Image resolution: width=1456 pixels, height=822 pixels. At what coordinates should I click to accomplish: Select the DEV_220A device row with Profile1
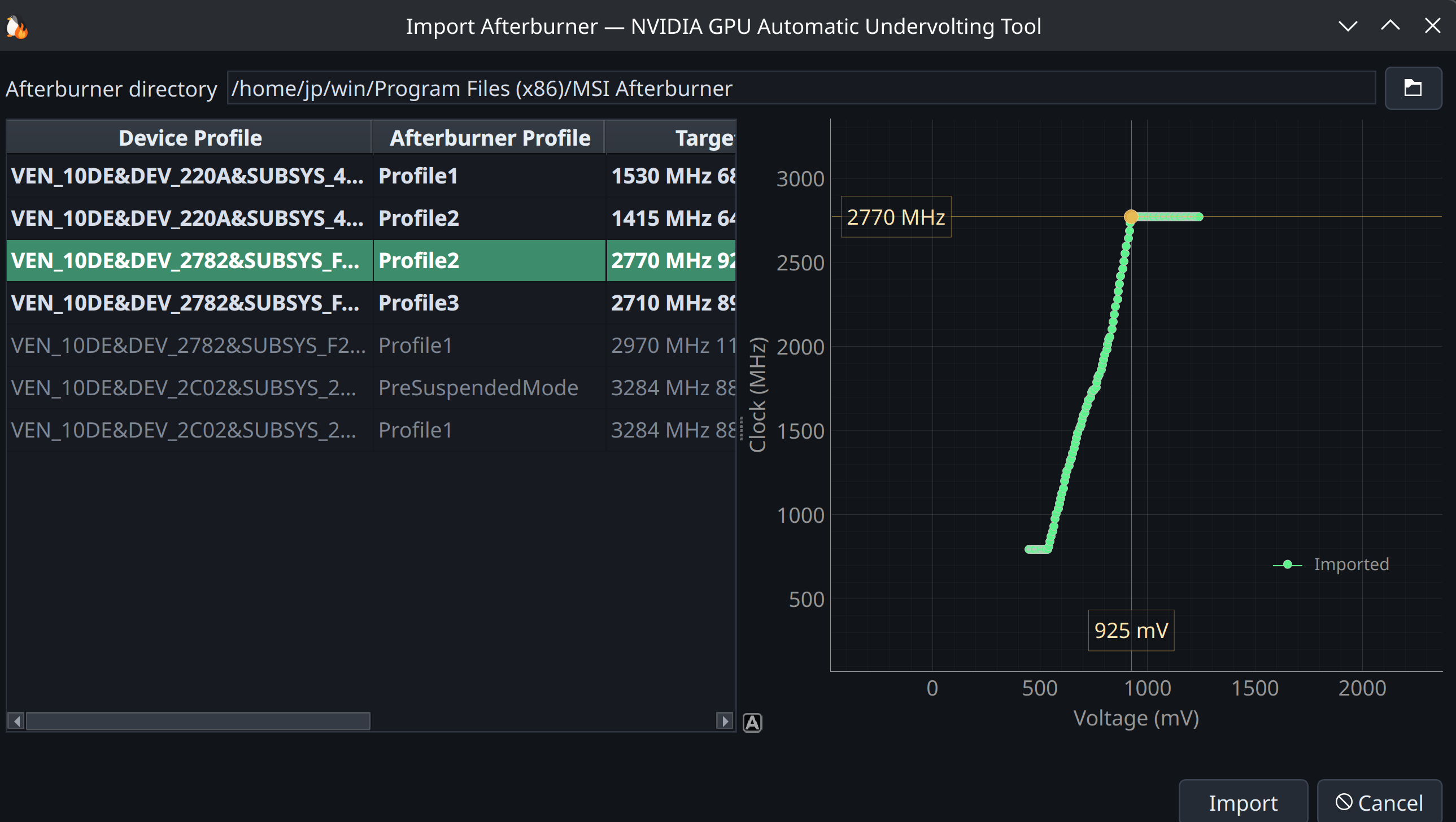coord(189,176)
